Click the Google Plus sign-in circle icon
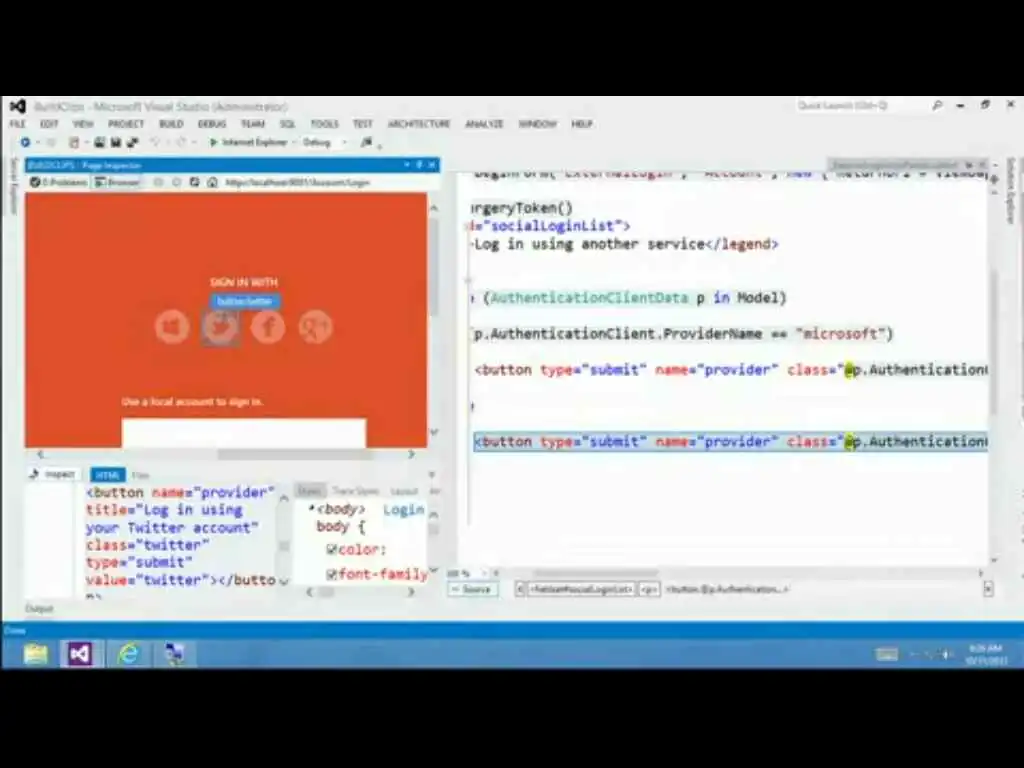The height and width of the screenshot is (768, 1024). tap(315, 327)
